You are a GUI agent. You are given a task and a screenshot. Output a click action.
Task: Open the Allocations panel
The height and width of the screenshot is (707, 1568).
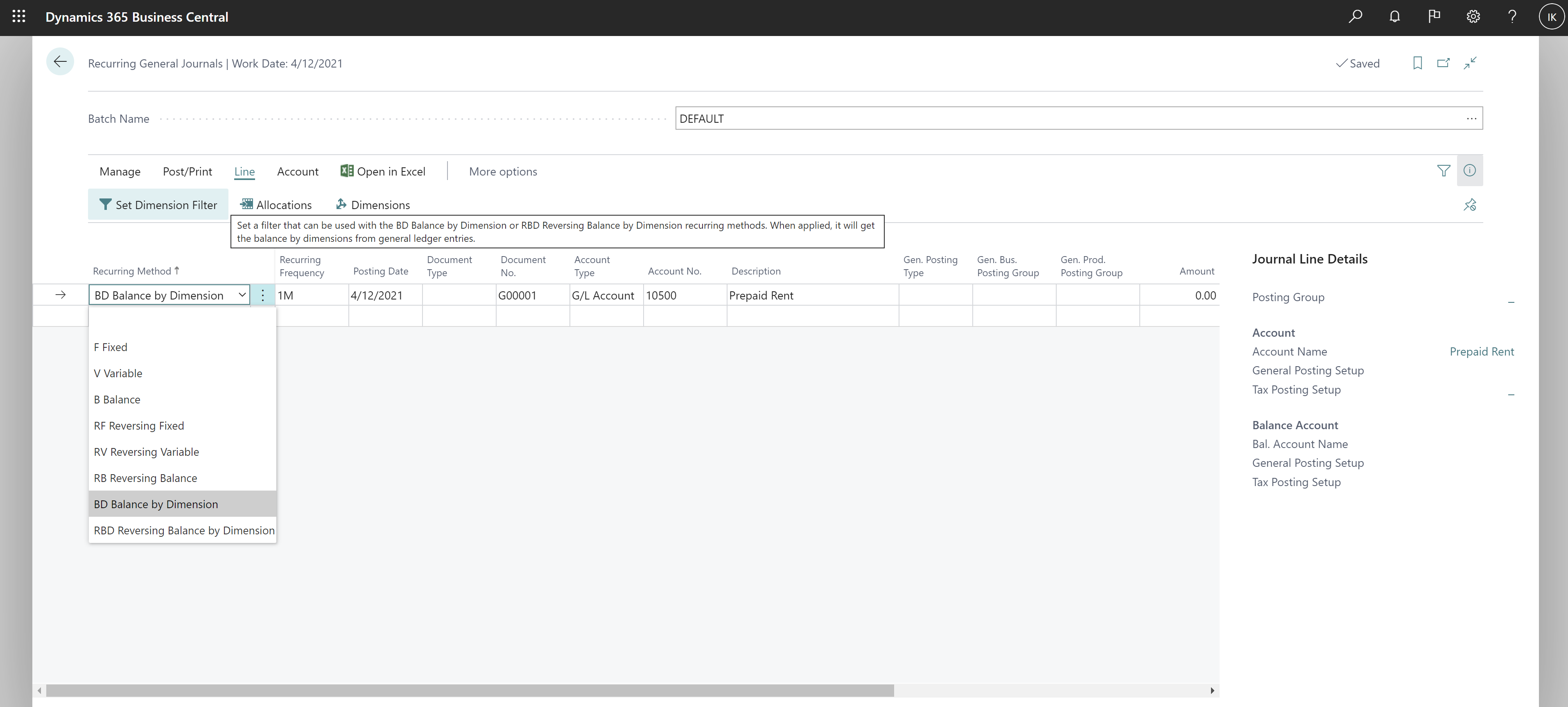tap(275, 205)
